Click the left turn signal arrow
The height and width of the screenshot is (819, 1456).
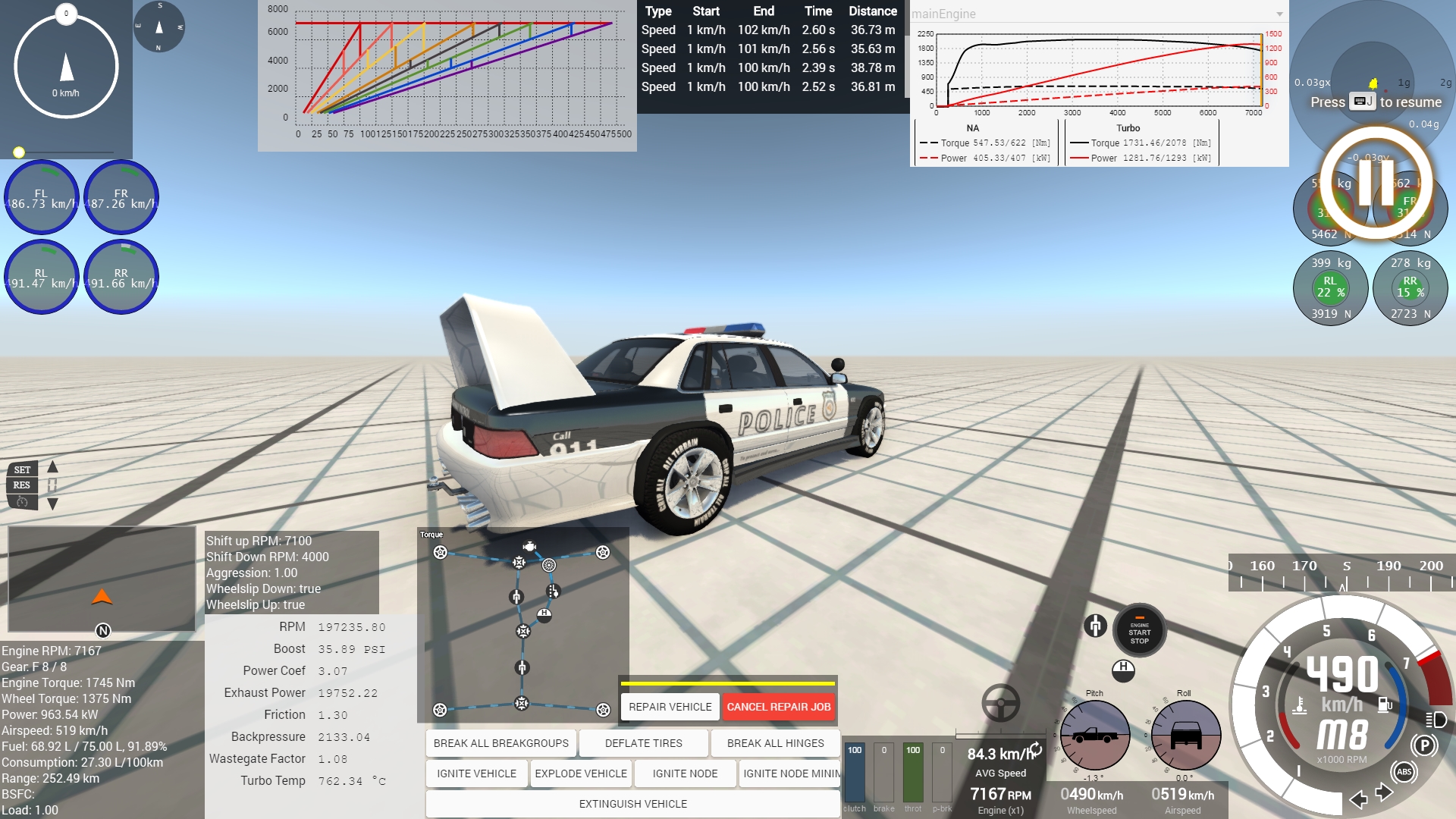pos(1359,799)
